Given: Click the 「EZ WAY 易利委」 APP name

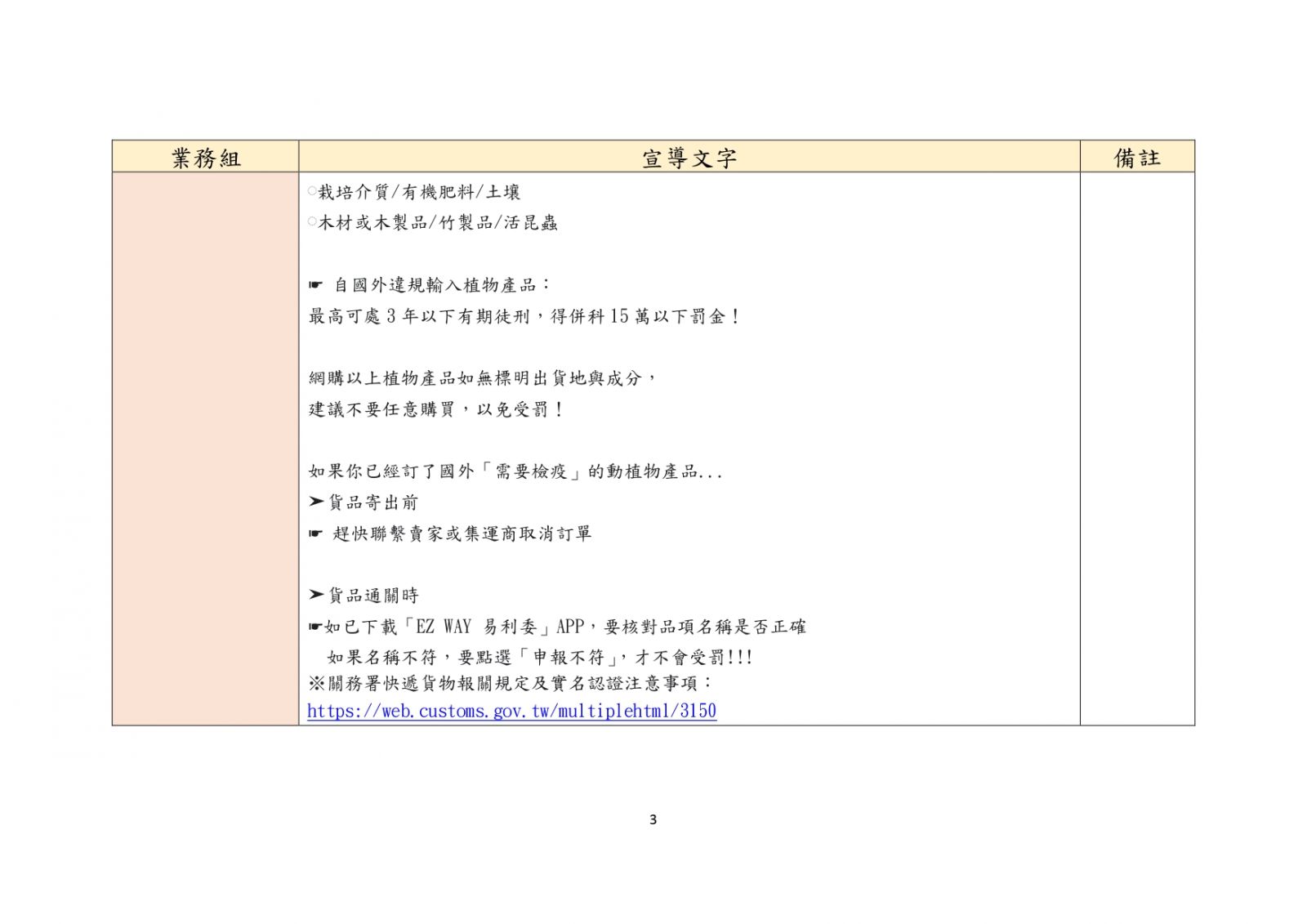Looking at the screenshot, I should point(475,627).
